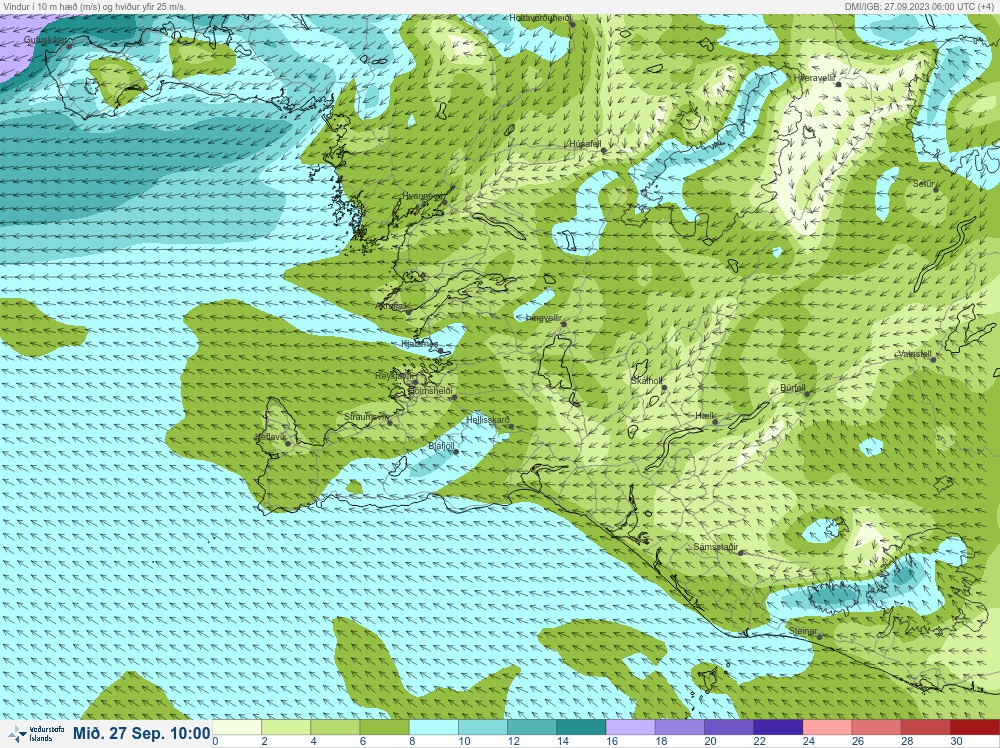This screenshot has height=748, width=1000.
Task: Click the legend scale number 16
Action: pyautogui.click(x=612, y=742)
